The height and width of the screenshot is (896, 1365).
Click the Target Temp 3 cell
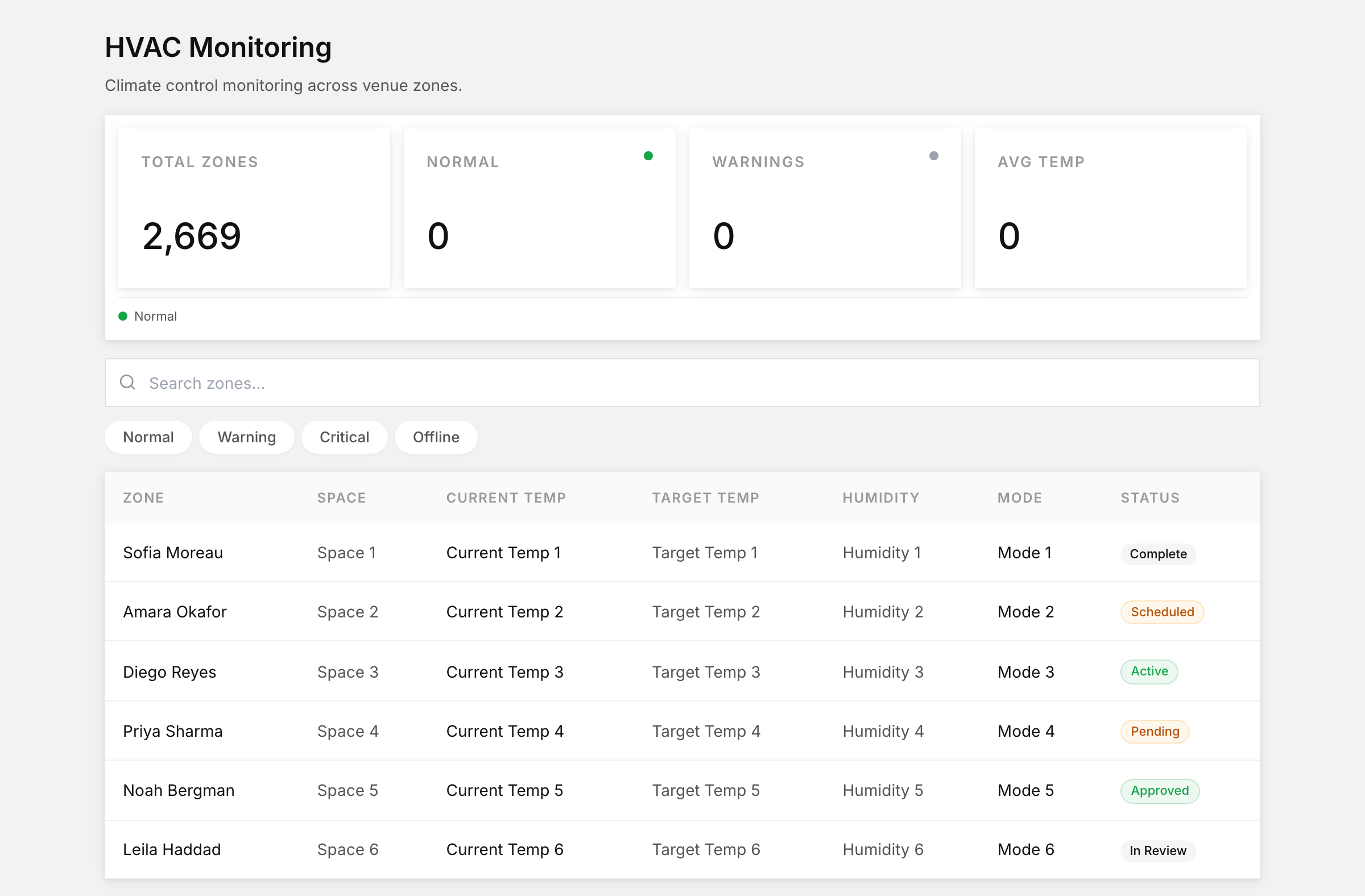tap(706, 672)
